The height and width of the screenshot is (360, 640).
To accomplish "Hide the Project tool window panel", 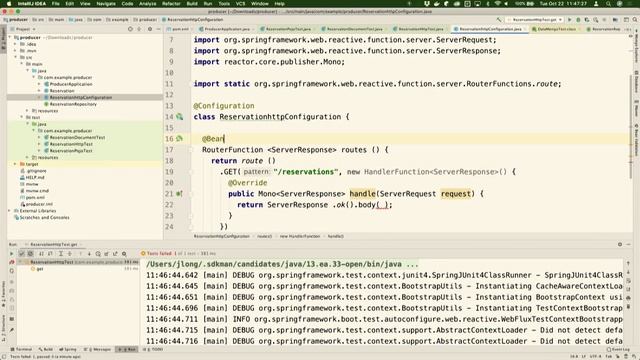I will (158, 29).
